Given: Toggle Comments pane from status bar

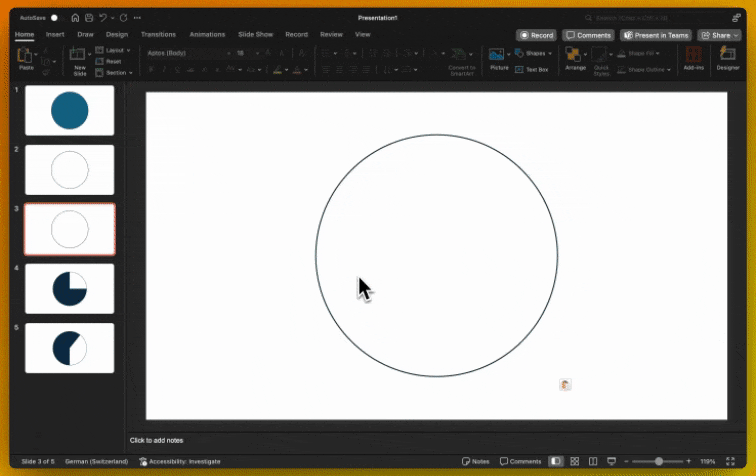Looking at the screenshot, I should pos(520,462).
